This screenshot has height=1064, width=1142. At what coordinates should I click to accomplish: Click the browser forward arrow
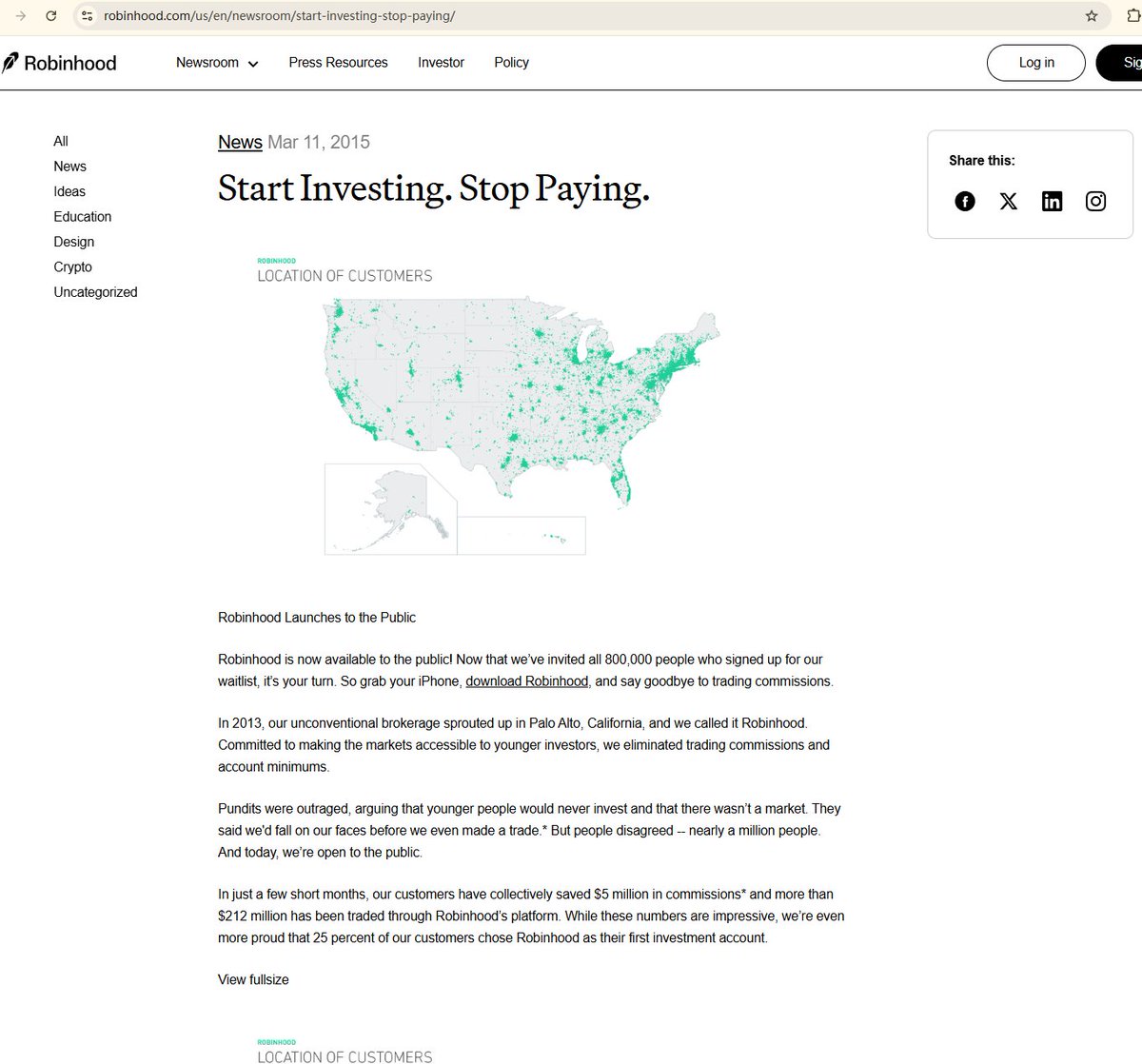[x=21, y=16]
